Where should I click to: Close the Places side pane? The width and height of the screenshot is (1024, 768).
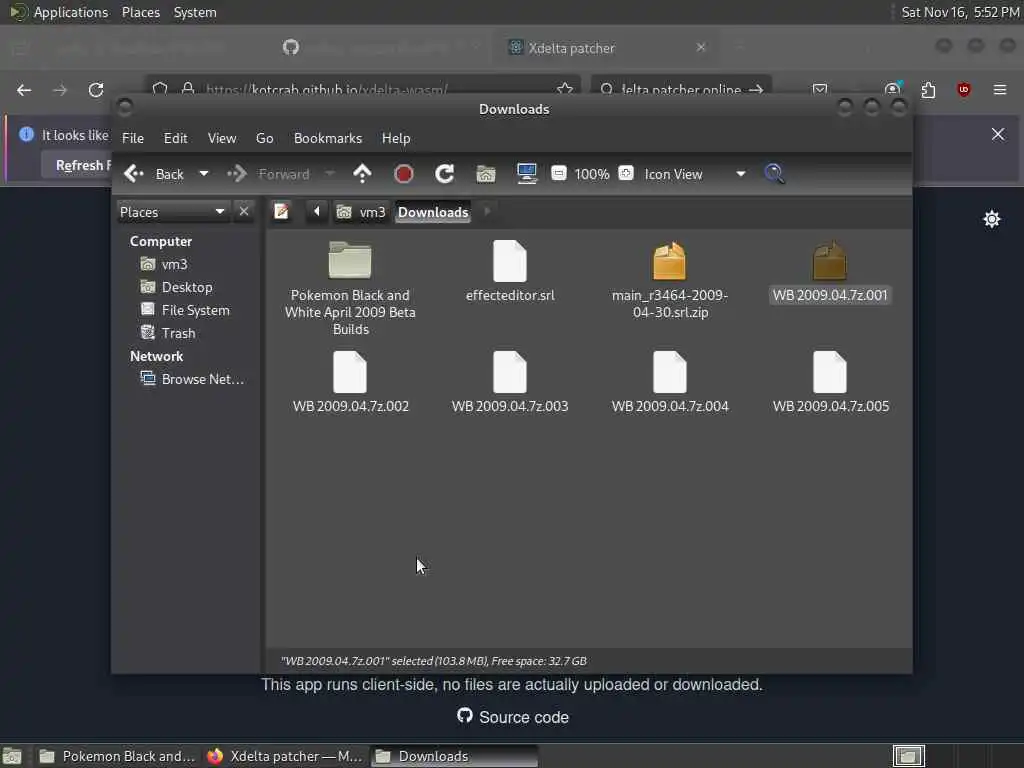tap(244, 212)
